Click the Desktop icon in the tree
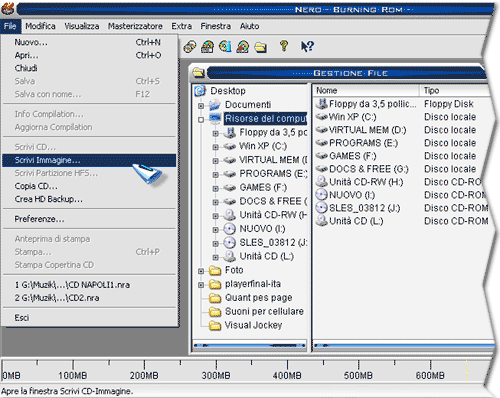Viewport: 500px width, 398px height. coord(200,91)
